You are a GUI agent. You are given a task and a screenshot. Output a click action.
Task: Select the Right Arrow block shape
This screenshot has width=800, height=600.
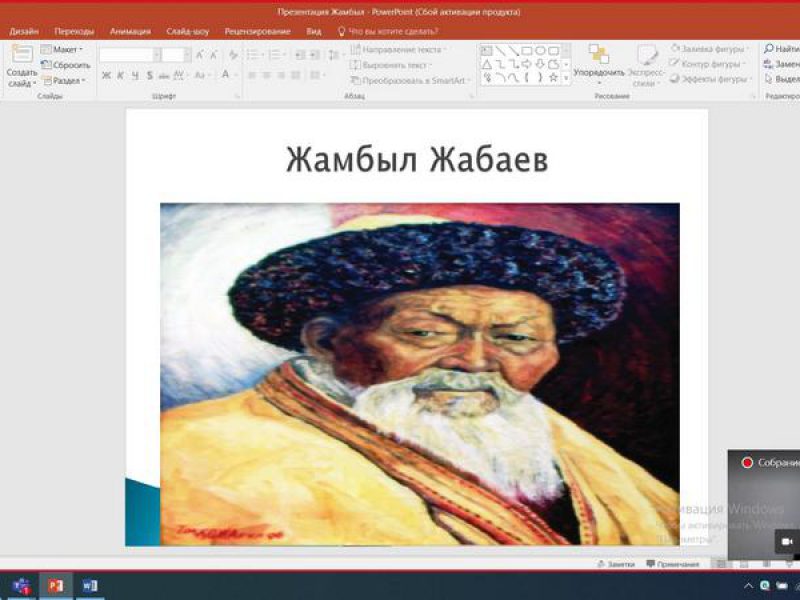[527, 64]
